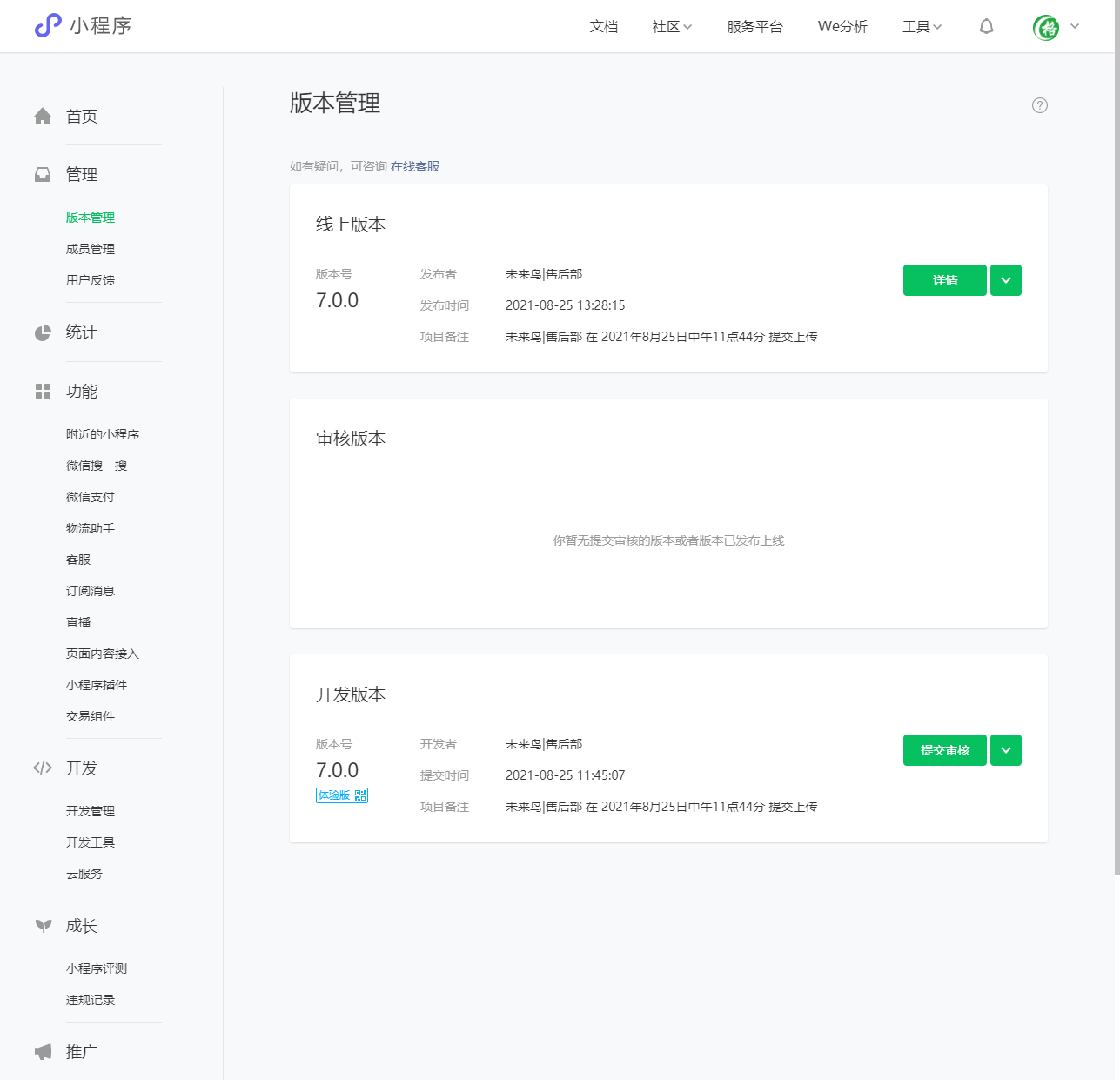Open the 工具 dropdown menu
Screen dimensions: 1120x1080
(x=922, y=27)
